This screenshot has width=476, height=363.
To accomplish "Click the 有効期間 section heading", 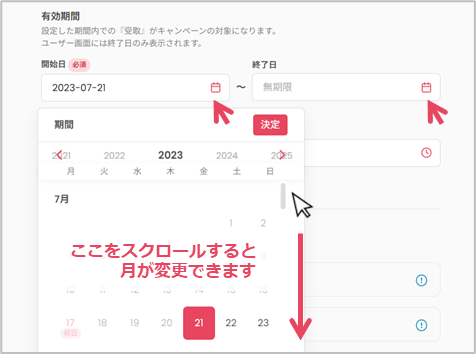I will 60,16.
